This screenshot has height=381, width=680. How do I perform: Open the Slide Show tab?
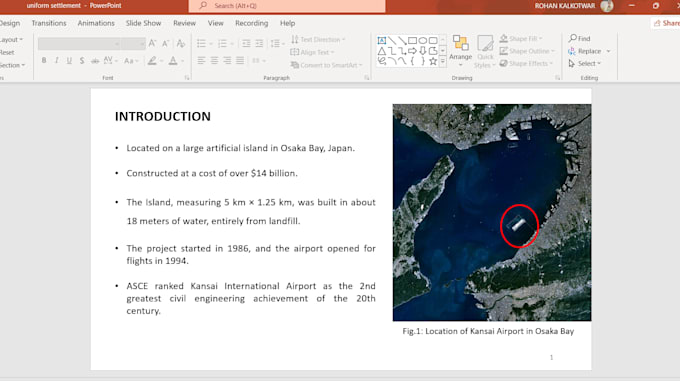[x=144, y=23]
